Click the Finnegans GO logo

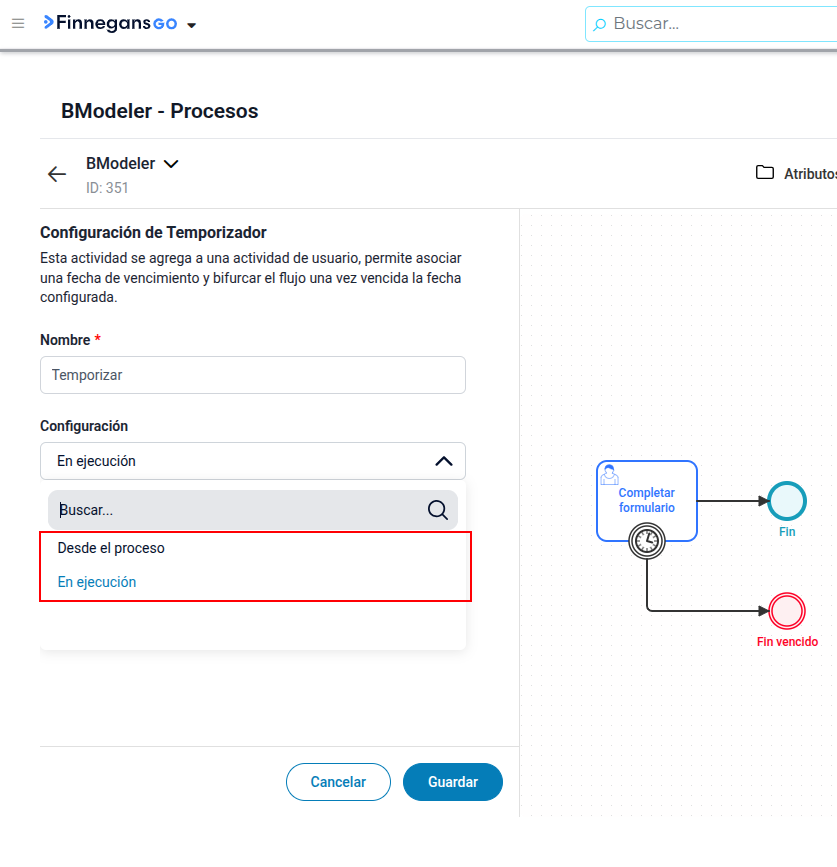(x=111, y=23)
